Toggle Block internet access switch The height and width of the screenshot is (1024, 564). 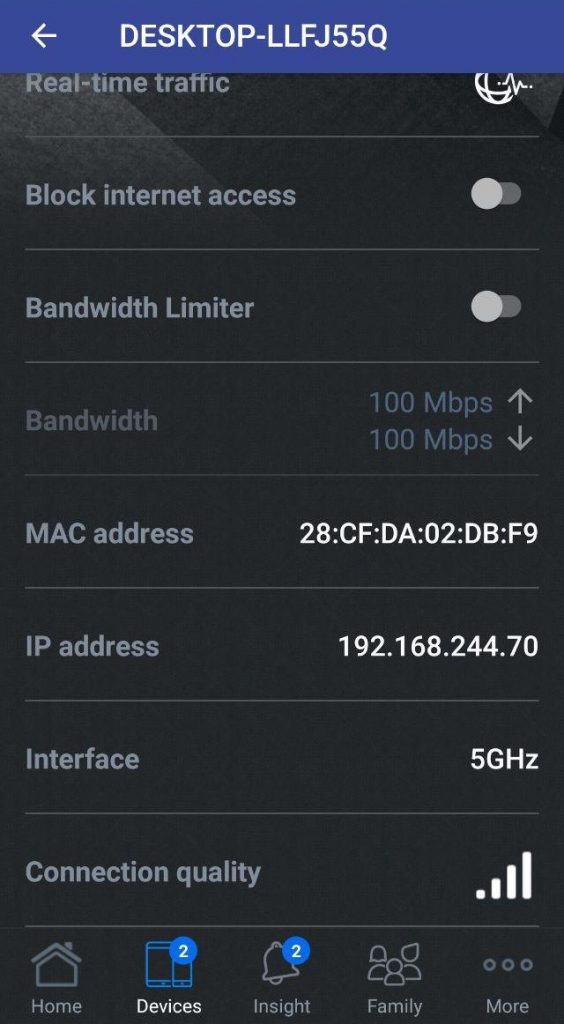pos(496,195)
